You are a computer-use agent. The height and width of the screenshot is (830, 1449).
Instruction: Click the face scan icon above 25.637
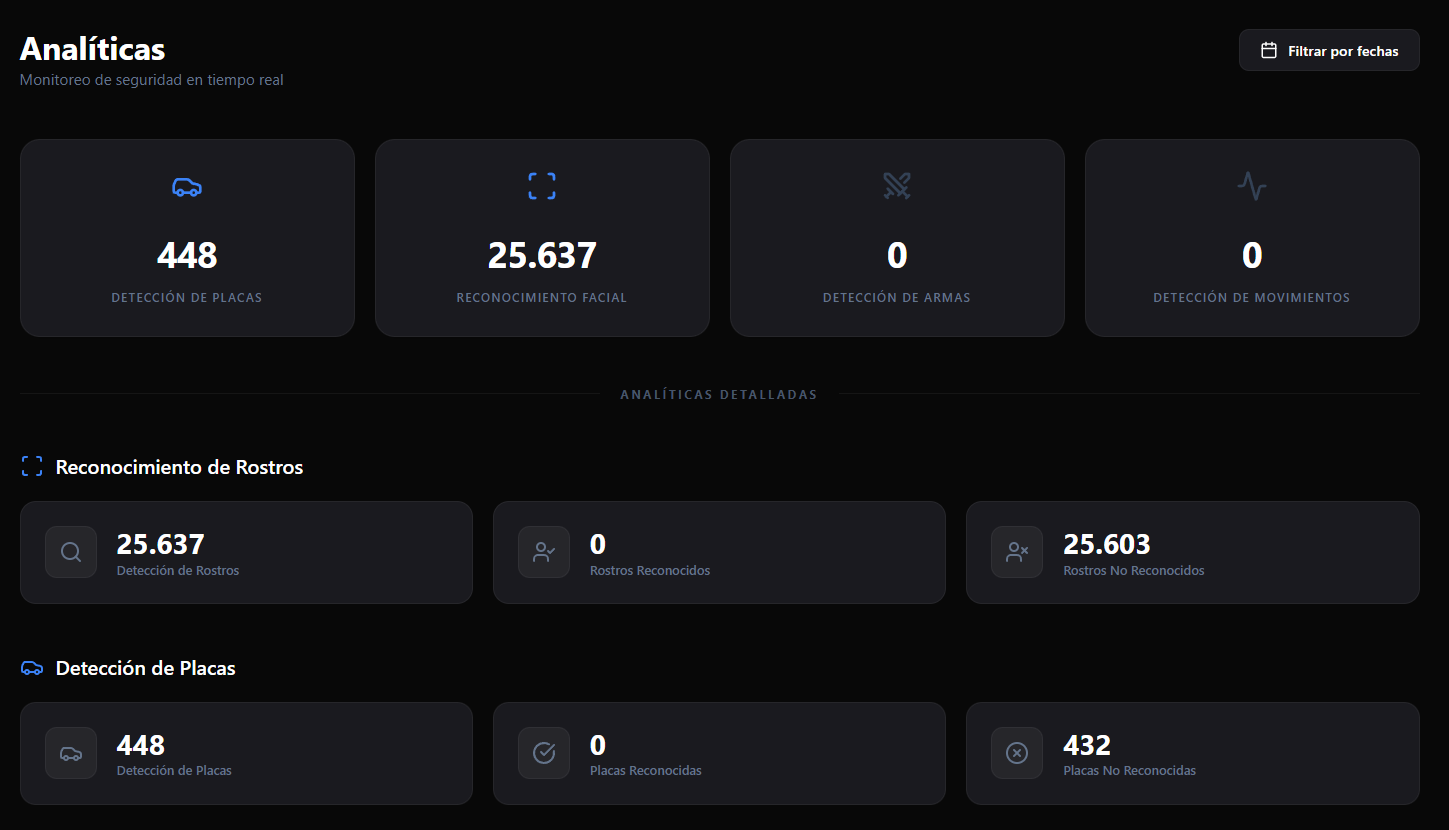[542, 186]
